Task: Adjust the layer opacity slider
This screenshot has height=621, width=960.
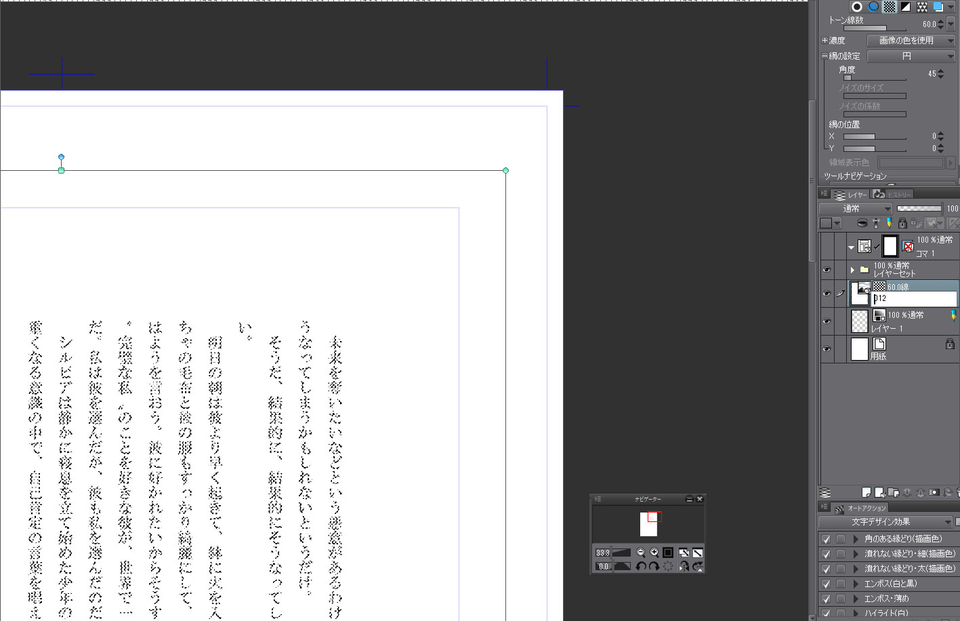Action: pyautogui.click(x=920, y=209)
